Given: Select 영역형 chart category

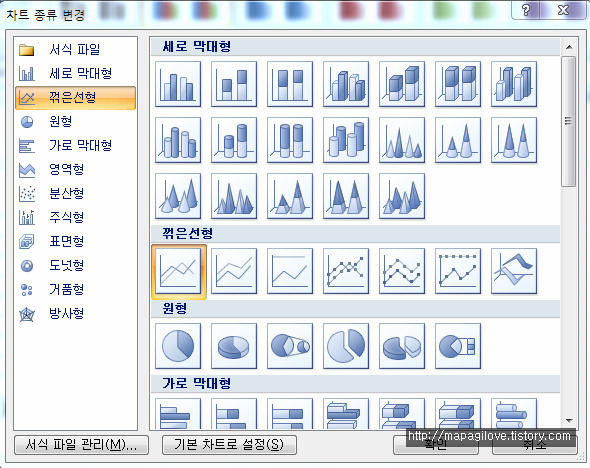Looking at the screenshot, I should pos(75,170).
